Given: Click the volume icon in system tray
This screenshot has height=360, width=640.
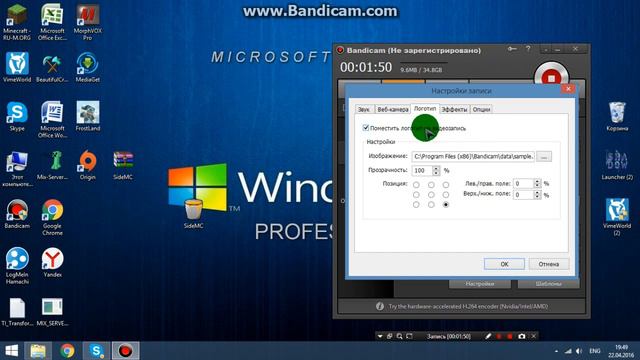Looking at the screenshot, I should point(579,351).
